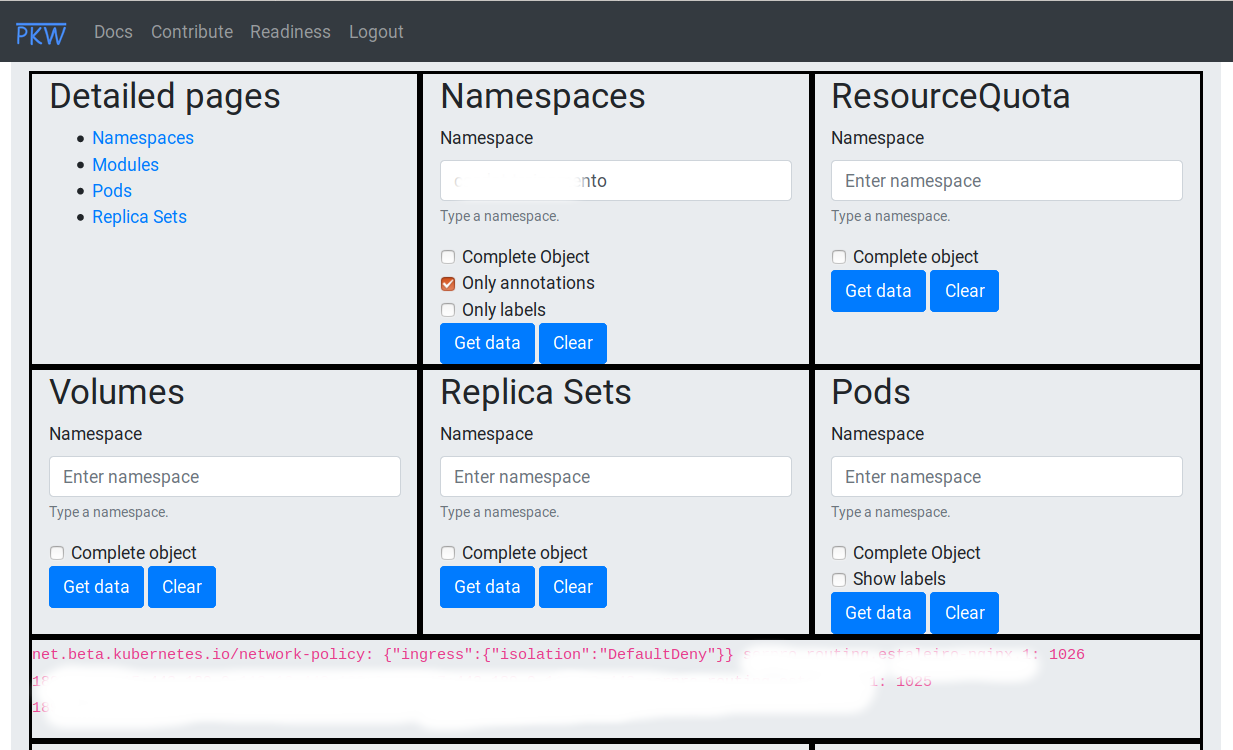Focus the ResourceQuota namespace input field
The height and width of the screenshot is (750, 1233).
pyautogui.click(x=1007, y=181)
